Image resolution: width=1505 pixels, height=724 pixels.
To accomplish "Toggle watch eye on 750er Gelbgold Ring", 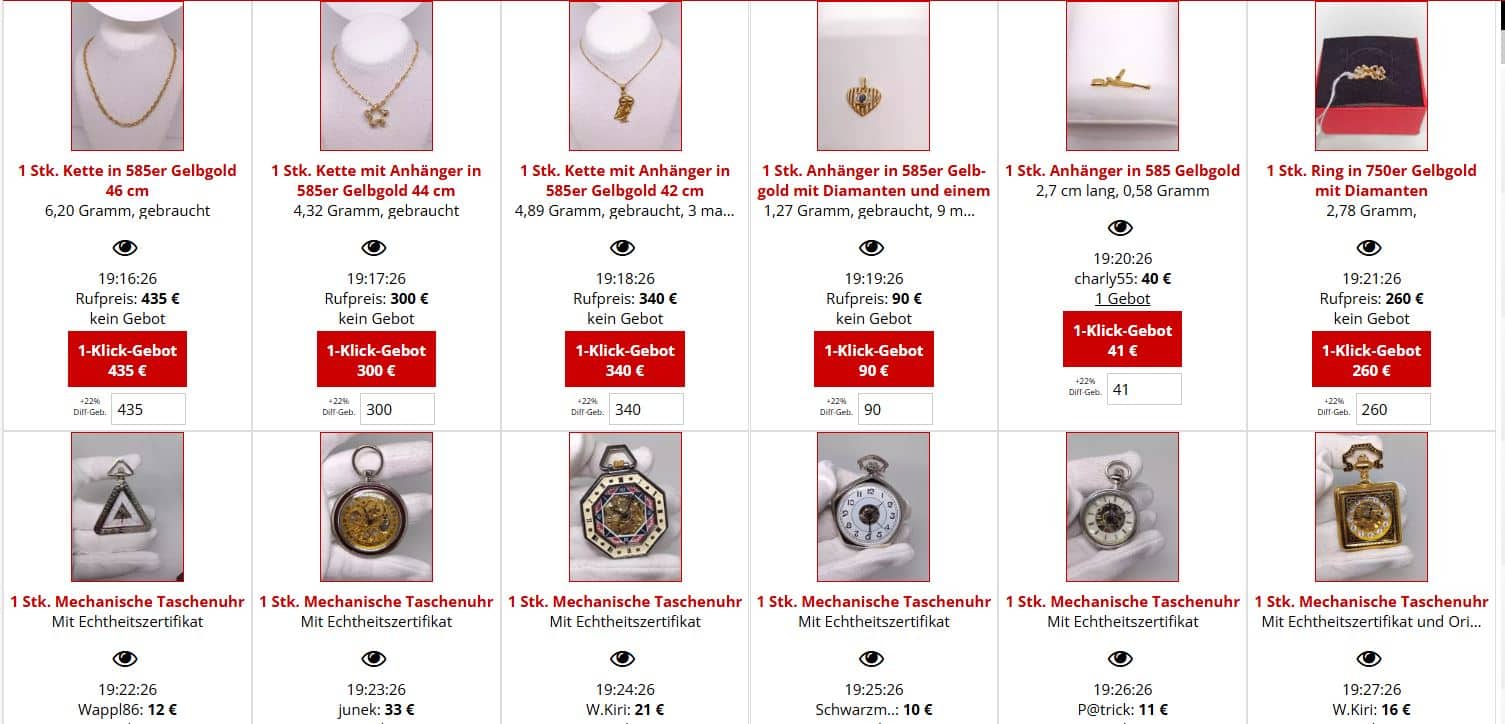I will (1369, 248).
